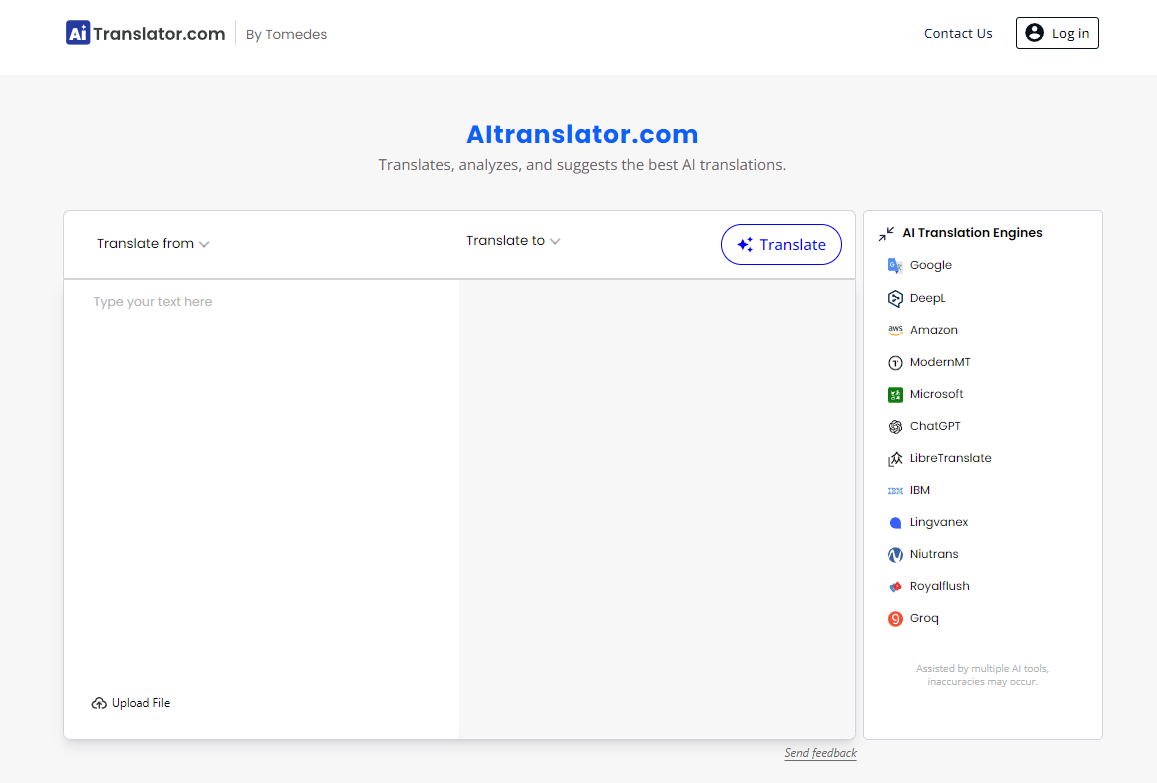Click the By Tomedes text

pyautogui.click(x=286, y=35)
